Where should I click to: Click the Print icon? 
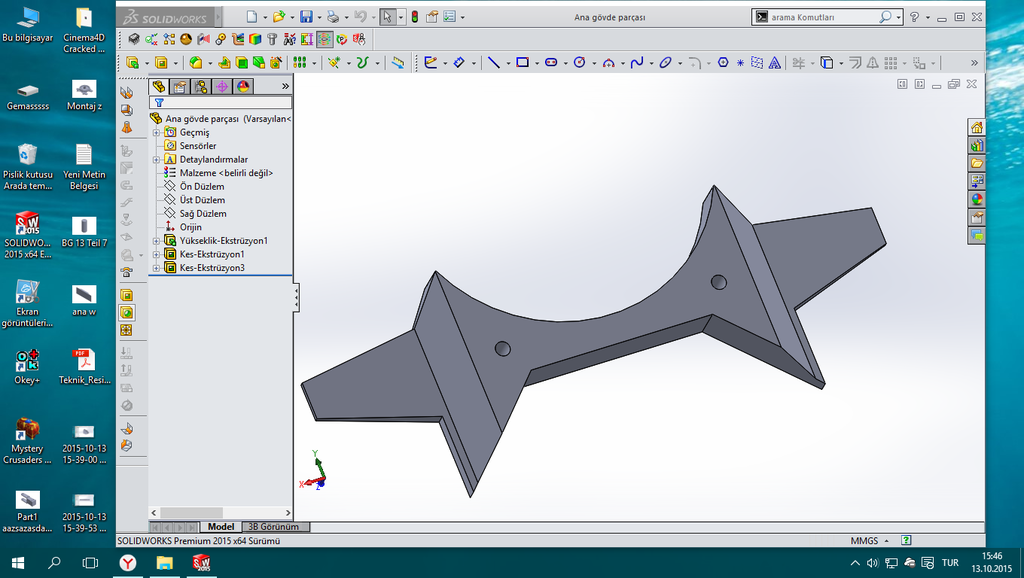click(x=333, y=17)
